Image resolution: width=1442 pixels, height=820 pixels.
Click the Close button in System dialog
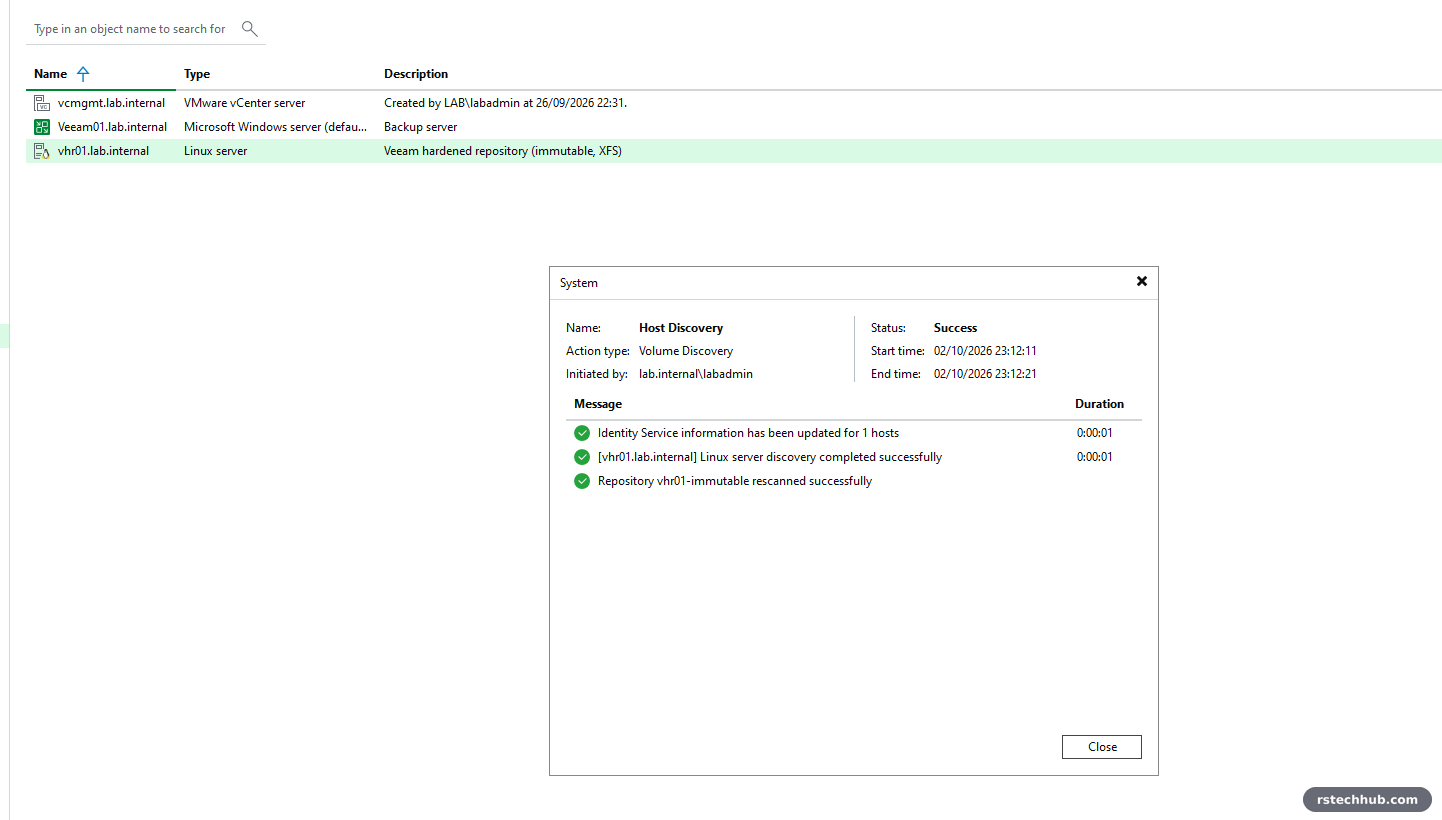point(1102,747)
